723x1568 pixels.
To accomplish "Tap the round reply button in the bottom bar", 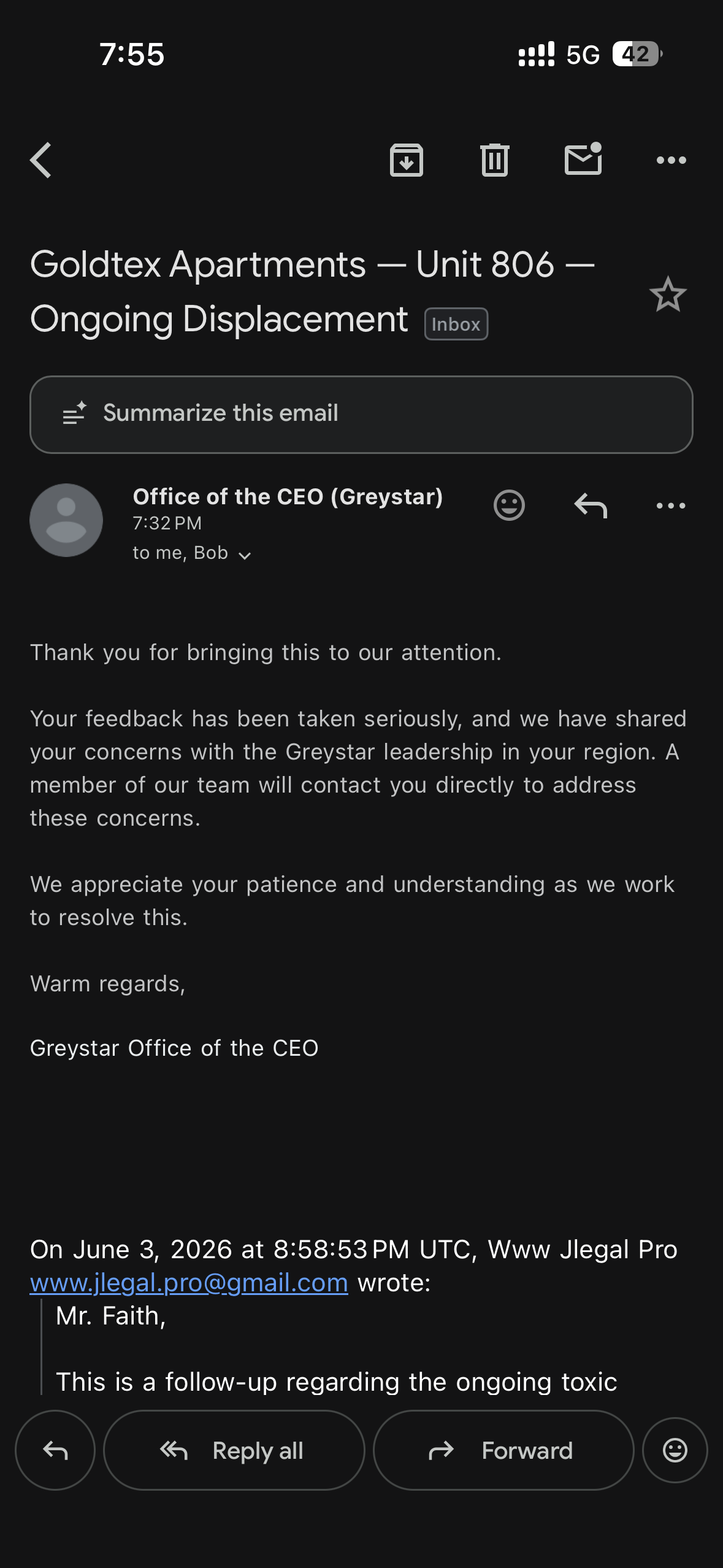I will tap(55, 1450).
